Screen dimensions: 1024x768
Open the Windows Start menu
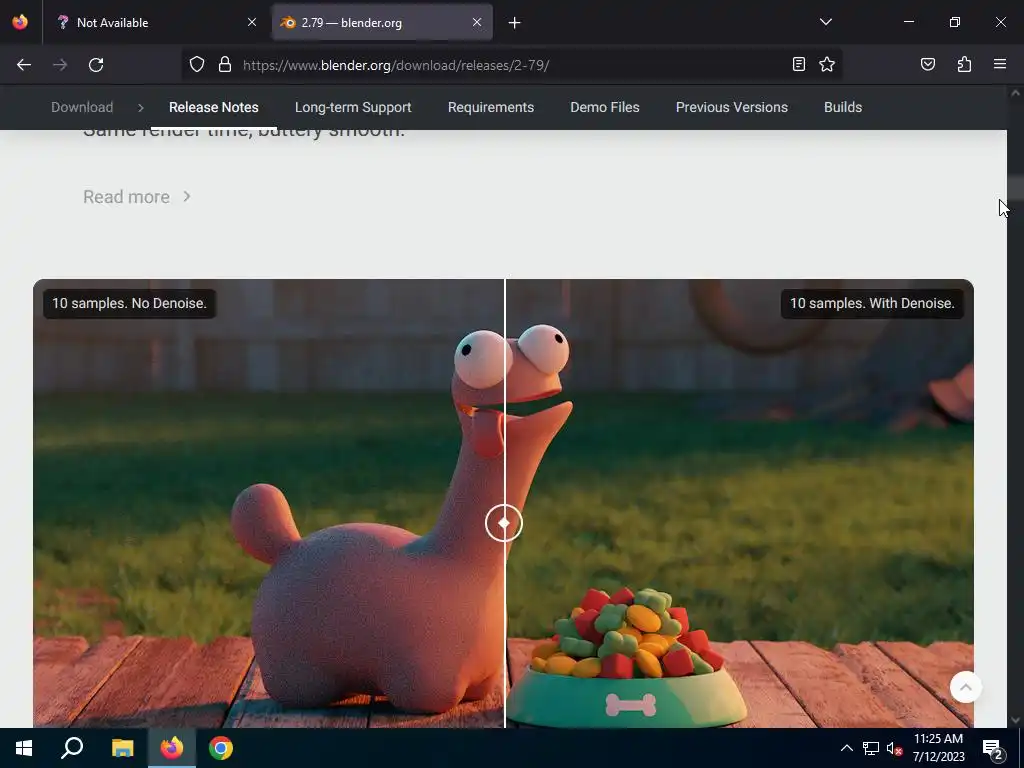[24, 748]
